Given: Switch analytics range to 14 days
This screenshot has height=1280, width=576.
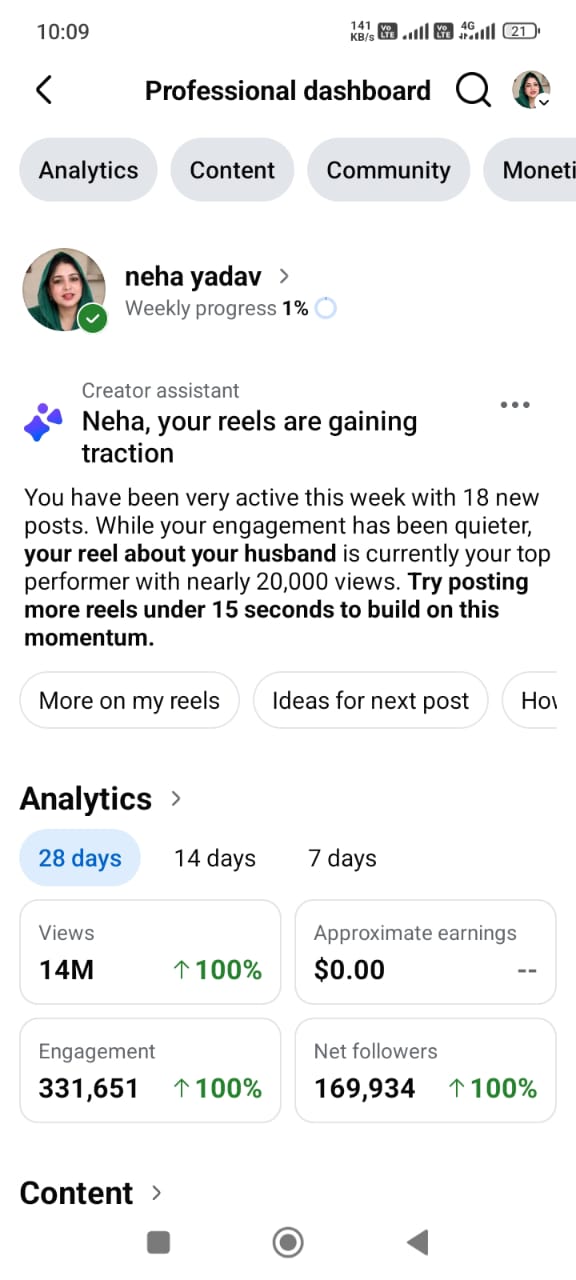Looking at the screenshot, I should coord(215,858).
